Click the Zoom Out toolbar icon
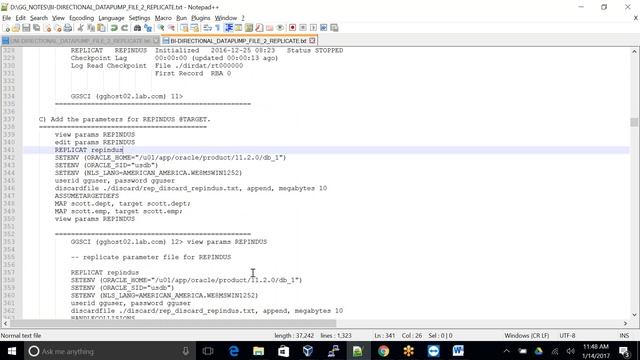640x360 pixels. [171, 28]
